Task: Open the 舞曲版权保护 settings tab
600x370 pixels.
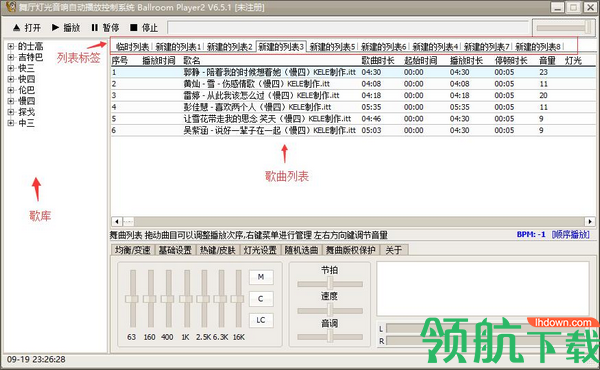Action: (351, 250)
